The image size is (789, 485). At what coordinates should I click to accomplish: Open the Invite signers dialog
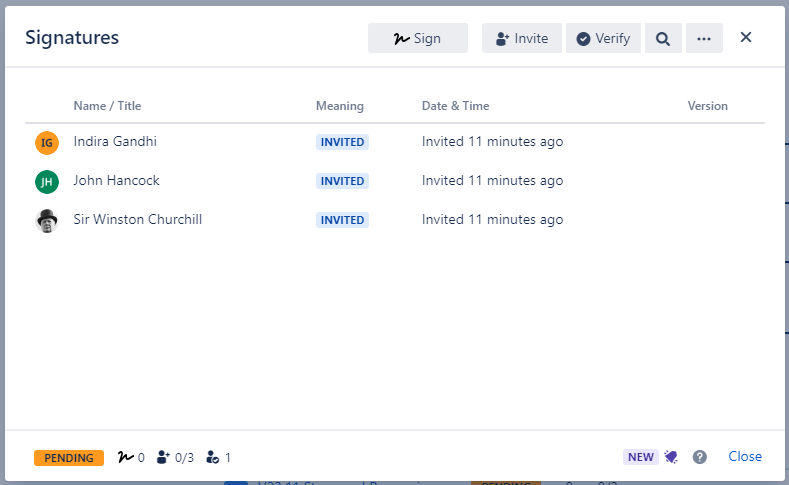521,38
